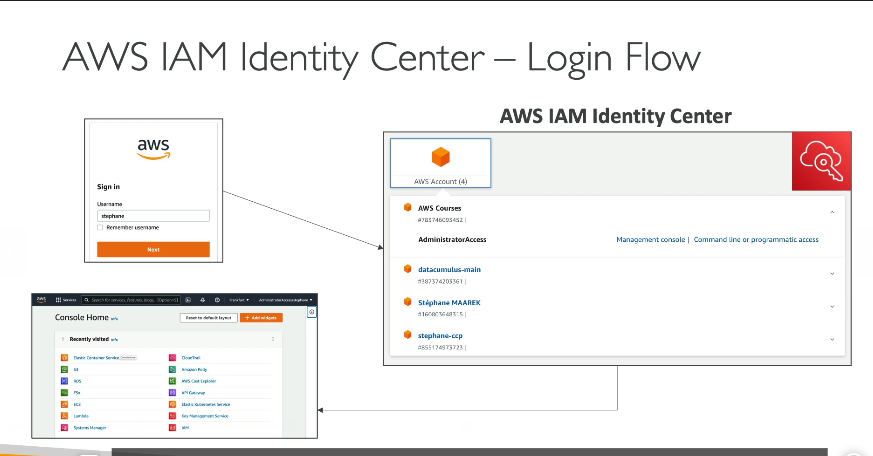Open the region dropdown in the console navbar
Screen dimensions: 873x456
(239, 300)
